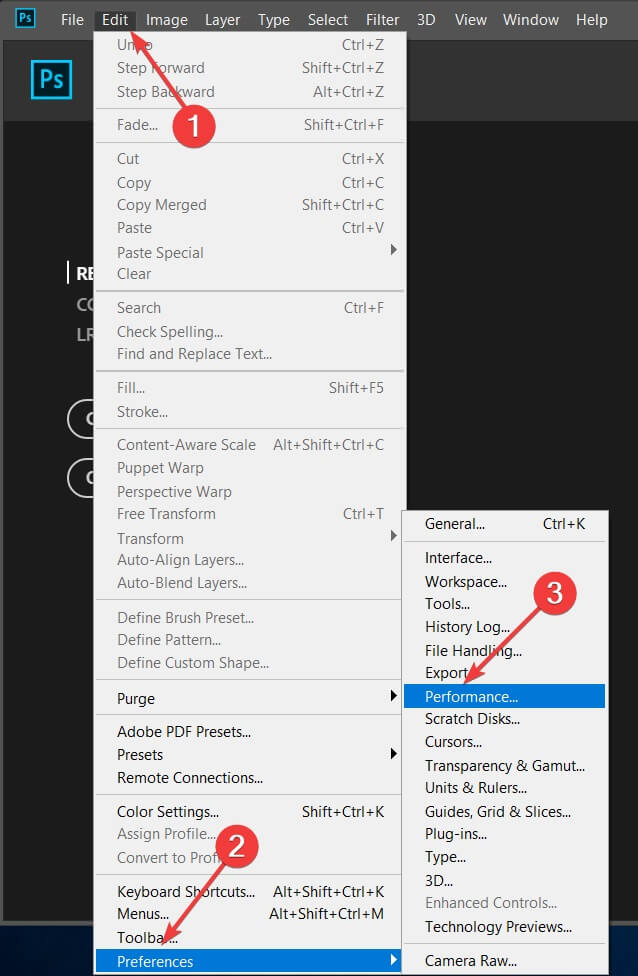Open Remote Connections

[x=250, y=777]
